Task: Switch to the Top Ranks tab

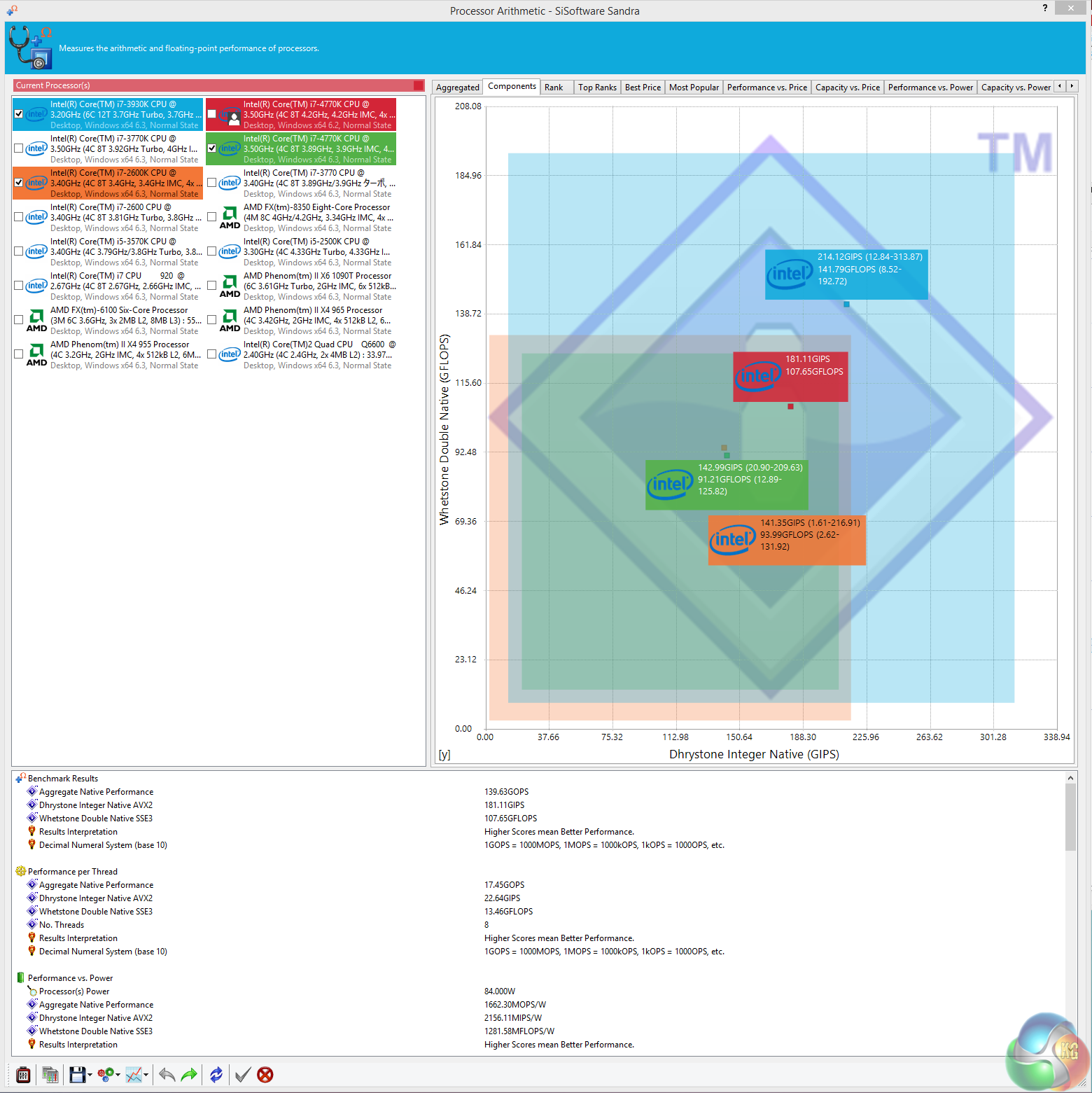Action: 597,88
